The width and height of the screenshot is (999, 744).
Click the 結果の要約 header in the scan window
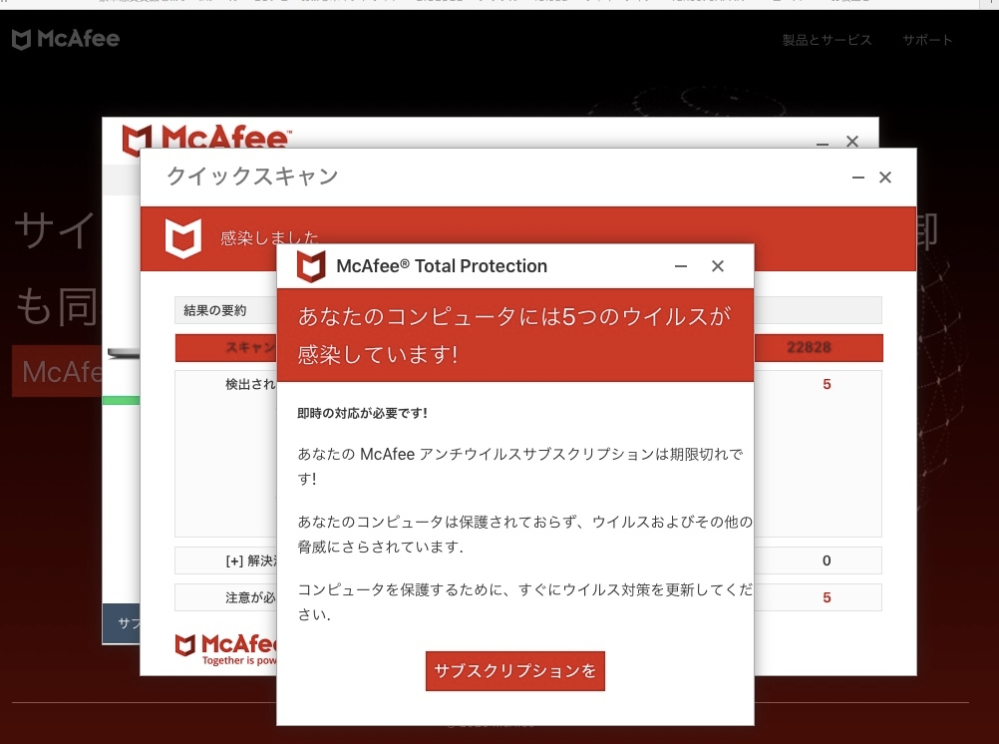pyautogui.click(x=215, y=310)
